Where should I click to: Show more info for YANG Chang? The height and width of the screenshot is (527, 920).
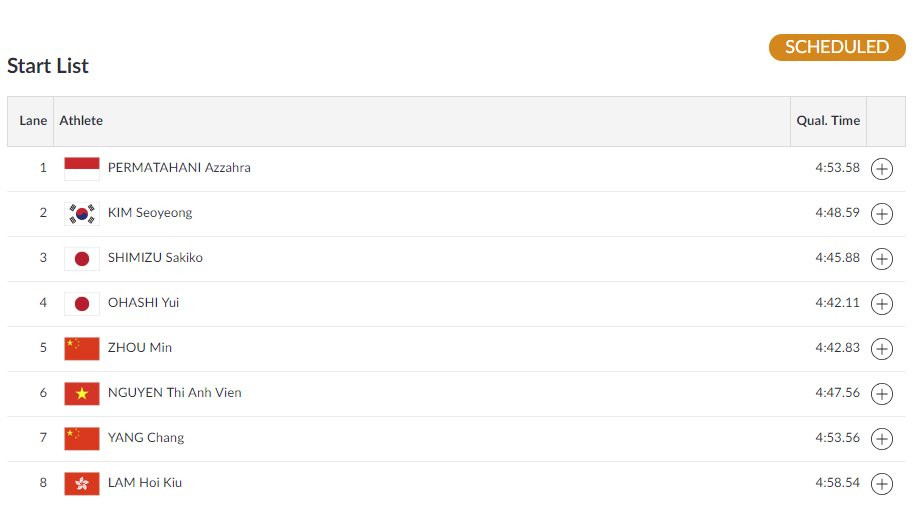881,439
